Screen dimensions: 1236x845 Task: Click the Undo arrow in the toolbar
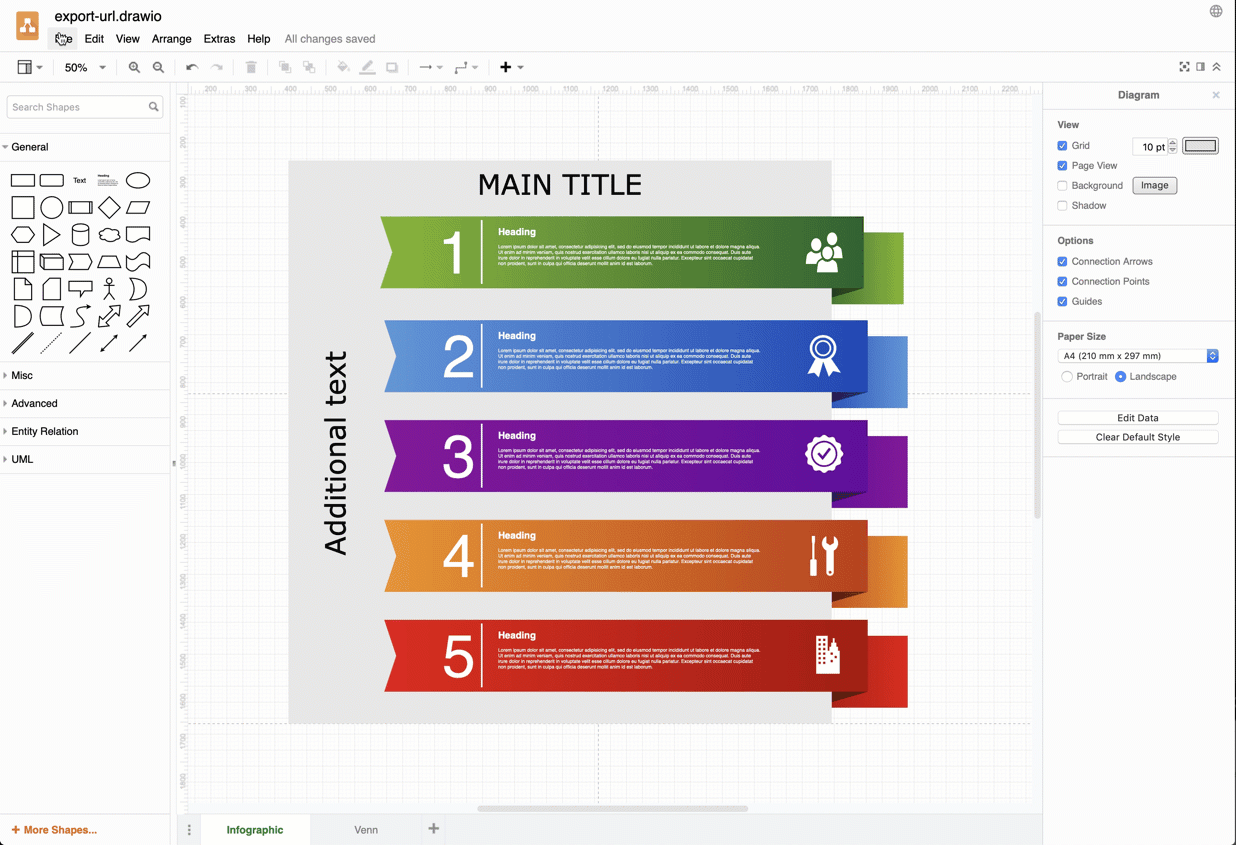click(191, 67)
